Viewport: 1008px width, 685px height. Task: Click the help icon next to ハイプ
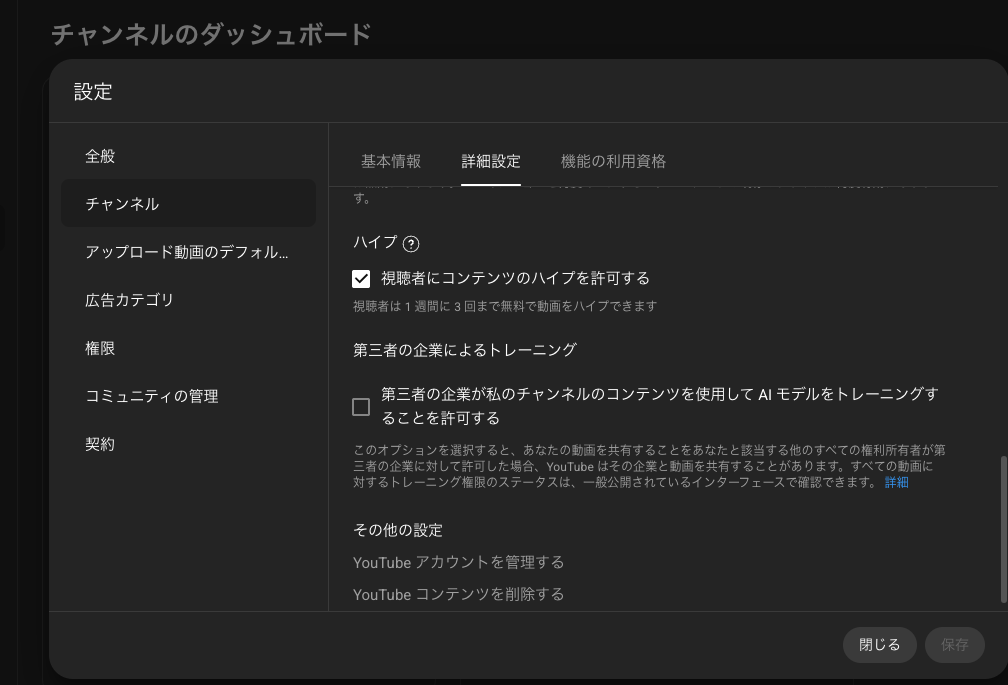point(410,243)
